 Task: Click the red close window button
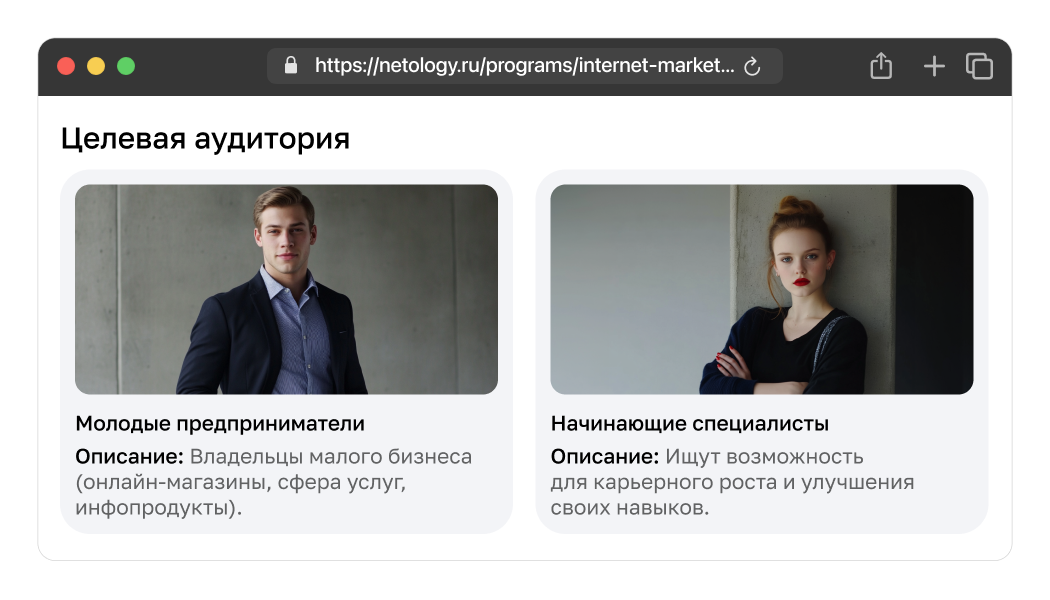coord(66,66)
